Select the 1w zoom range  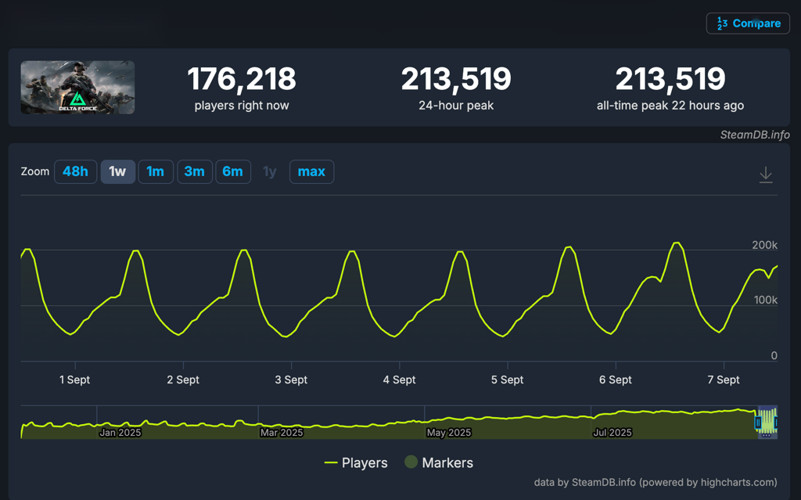click(117, 172)
